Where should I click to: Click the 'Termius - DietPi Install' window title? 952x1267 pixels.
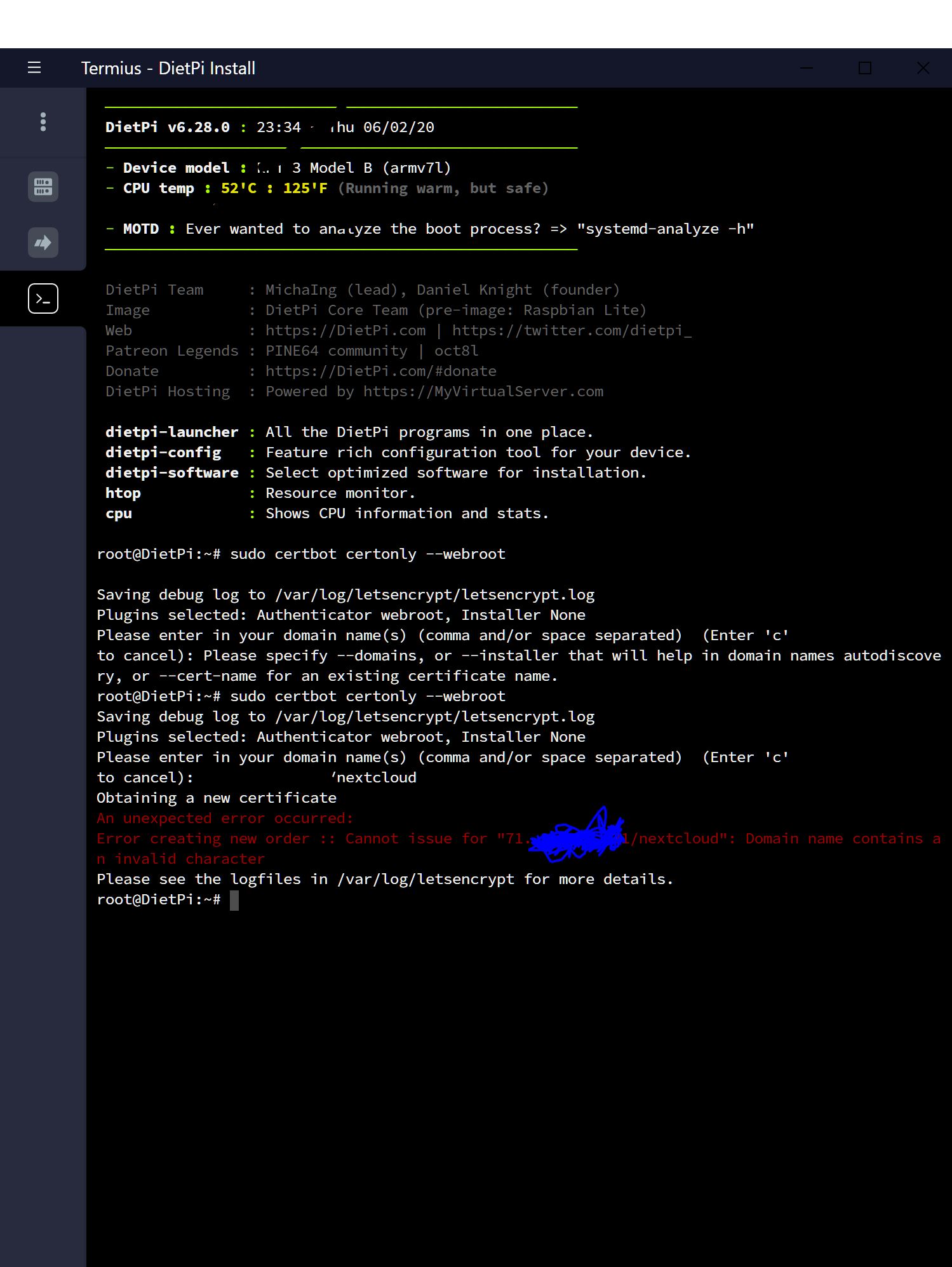click(168, 68)
